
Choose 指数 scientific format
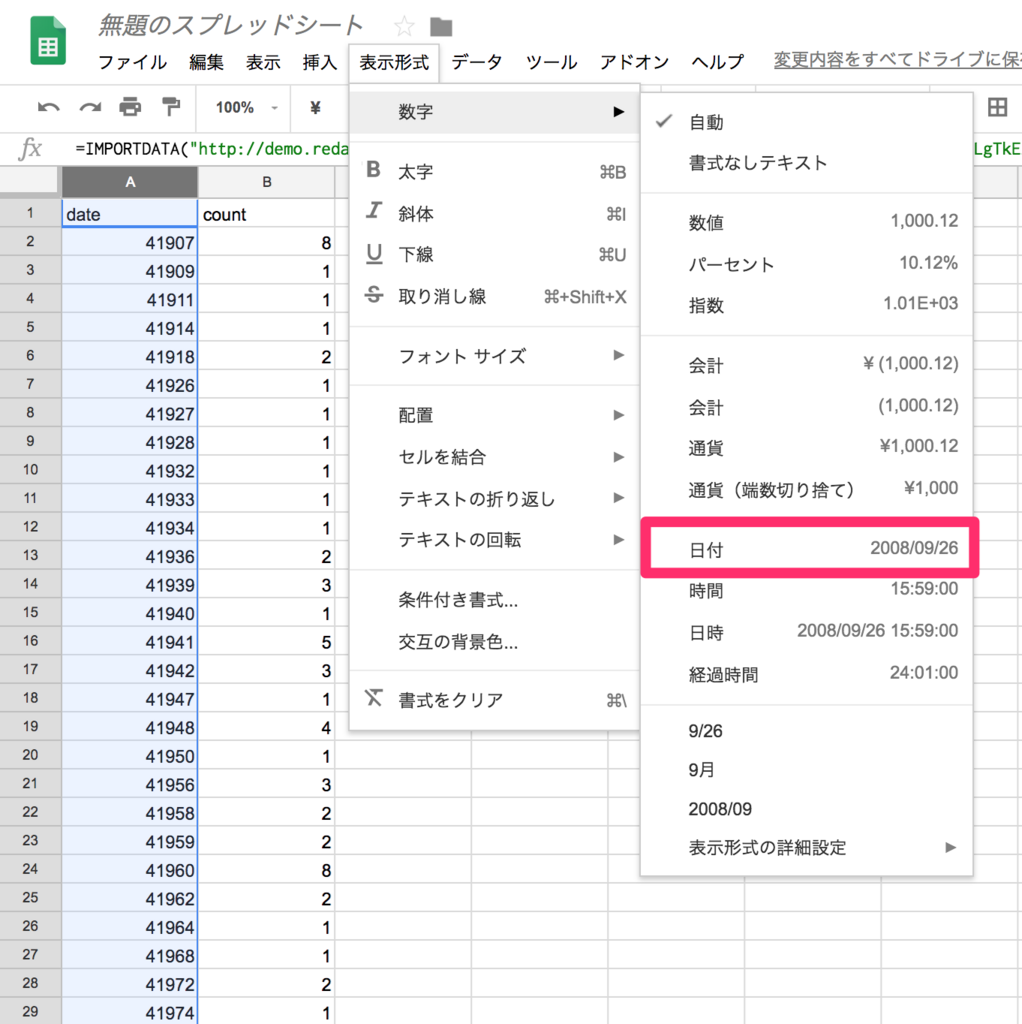pyautogui.click(x=806, y=304)
